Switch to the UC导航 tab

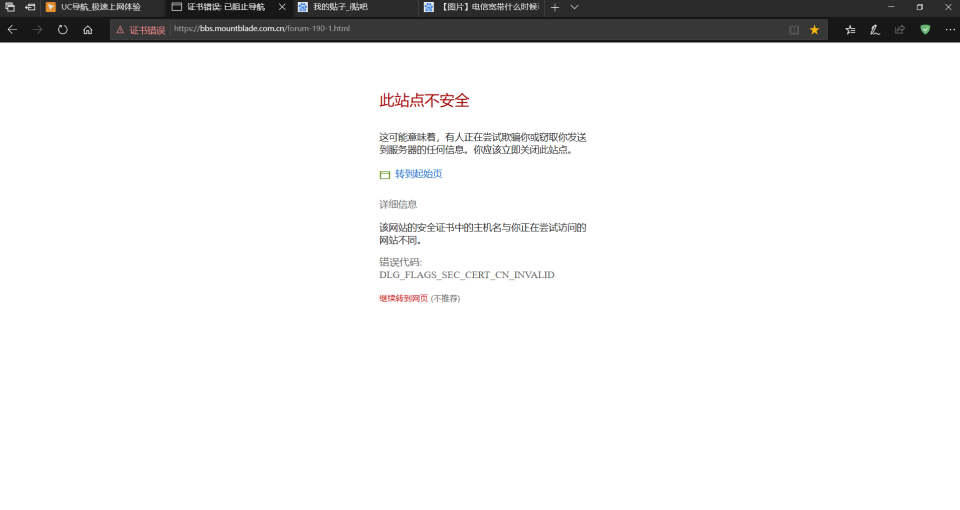pyautogui.click(x=101, y=7)
